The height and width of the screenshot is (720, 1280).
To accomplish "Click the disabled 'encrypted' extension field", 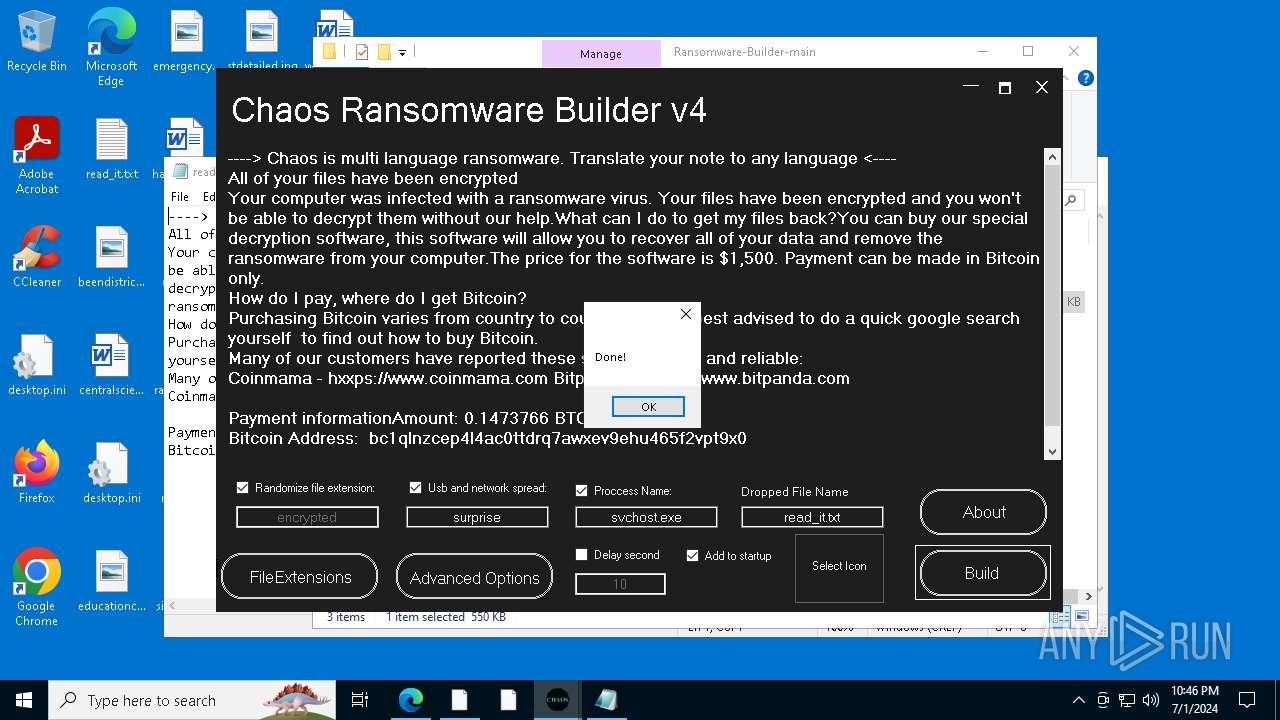I will 307,517.
